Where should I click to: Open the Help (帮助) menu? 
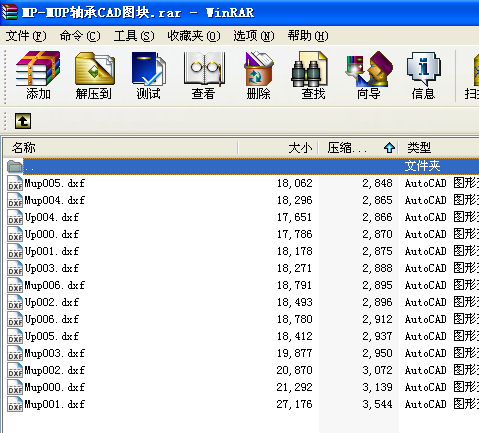308,36
